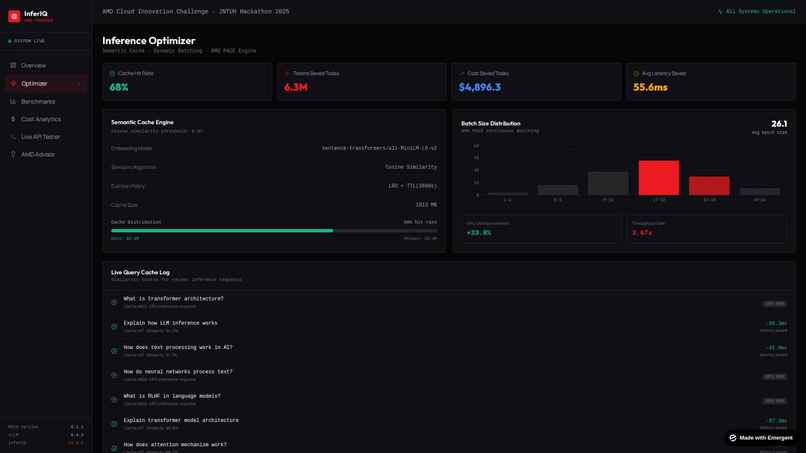Click the 68% cache hit rate value
Screen dimensions: 806x453
[119, 87]
